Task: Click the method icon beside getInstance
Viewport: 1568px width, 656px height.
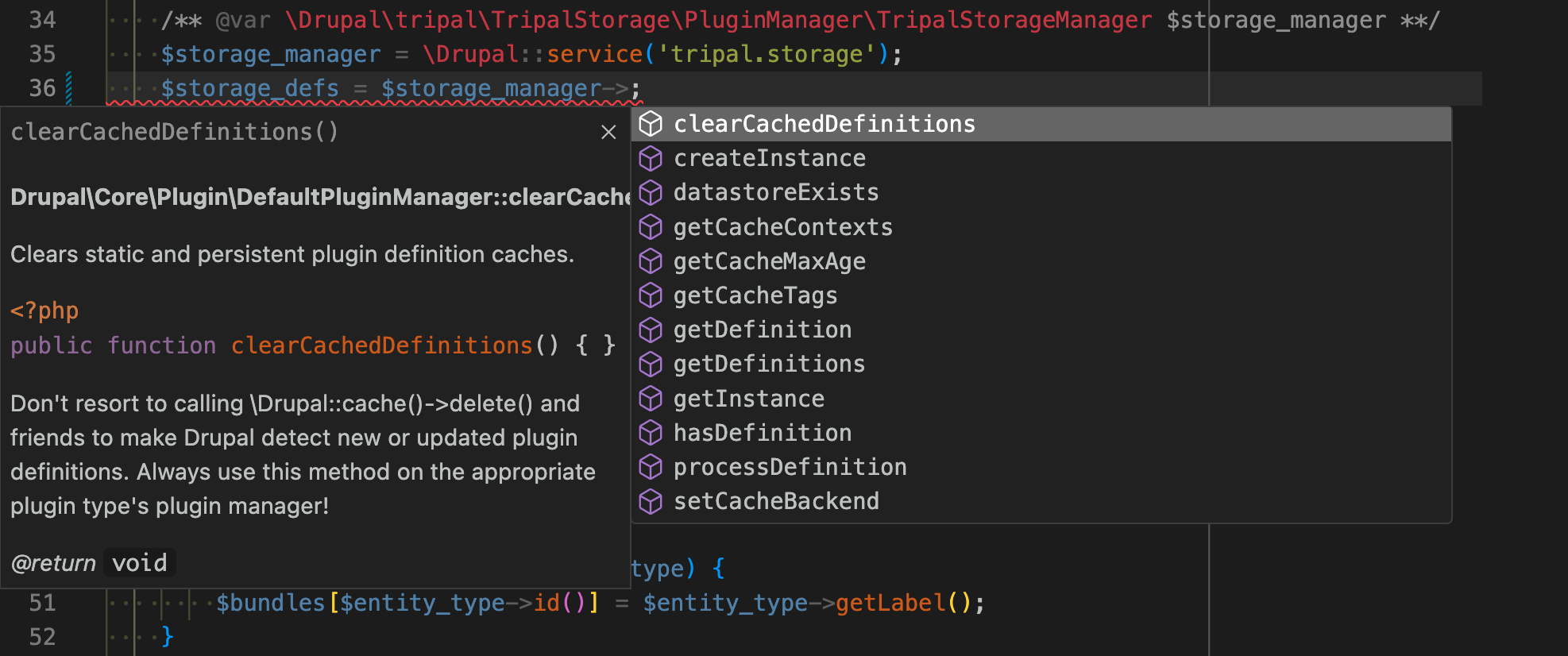Action: [651, 399]
